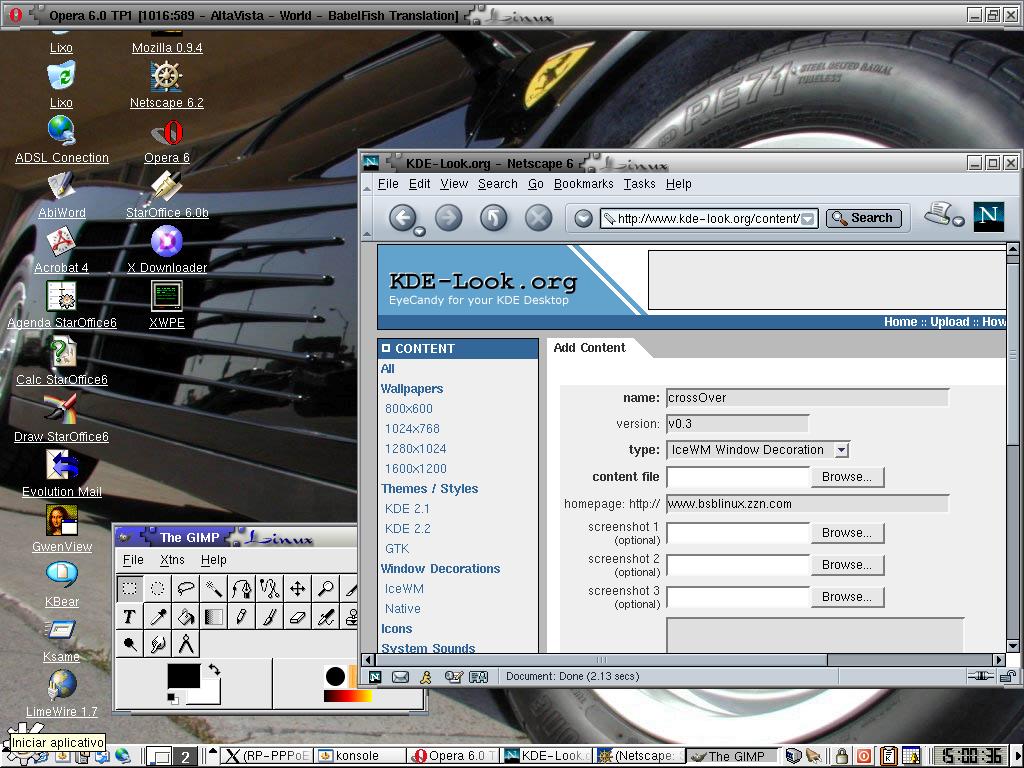The width and height of the screenshot is (1024, 768).
Task: Pick the Color Picker eyedropper tool
Action: click(x=158, y=616)
